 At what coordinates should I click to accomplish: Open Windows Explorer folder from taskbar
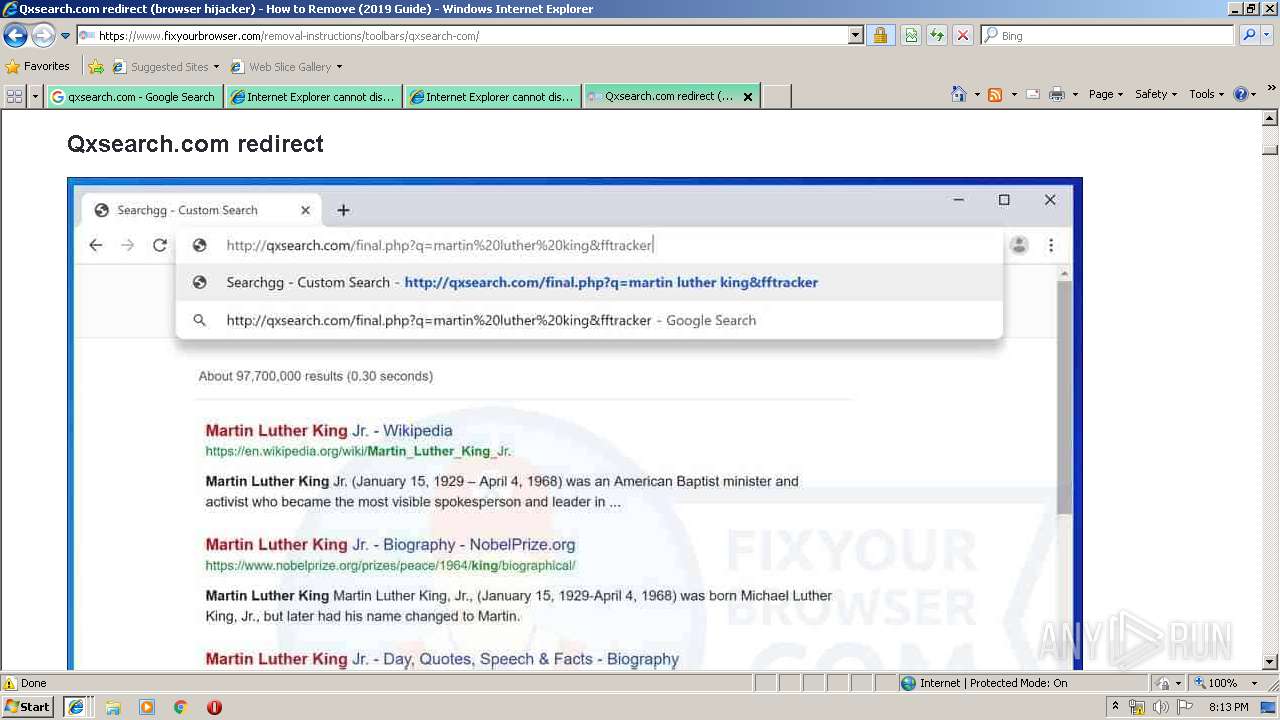point(113,707)
